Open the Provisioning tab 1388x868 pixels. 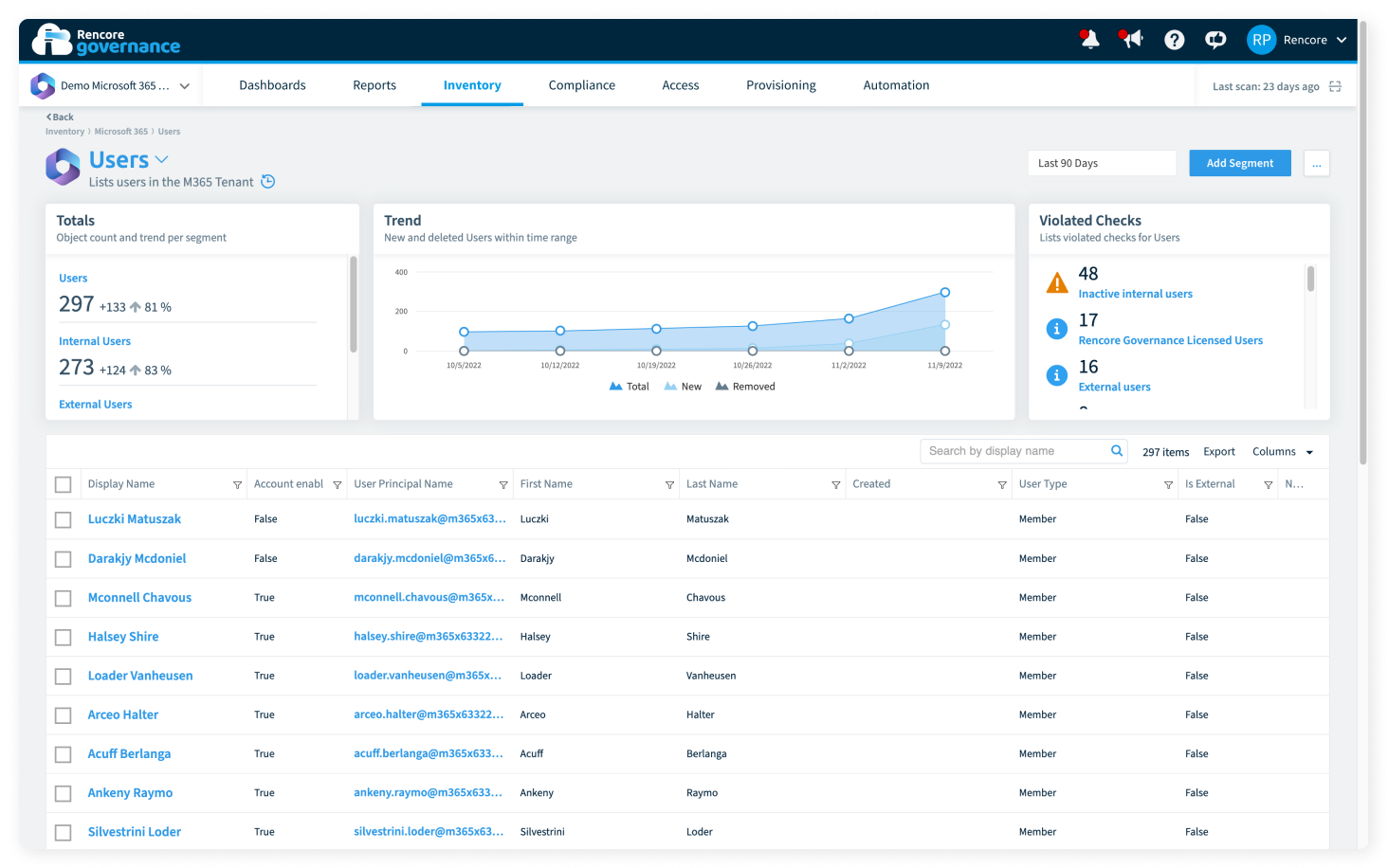coord(781,85)
